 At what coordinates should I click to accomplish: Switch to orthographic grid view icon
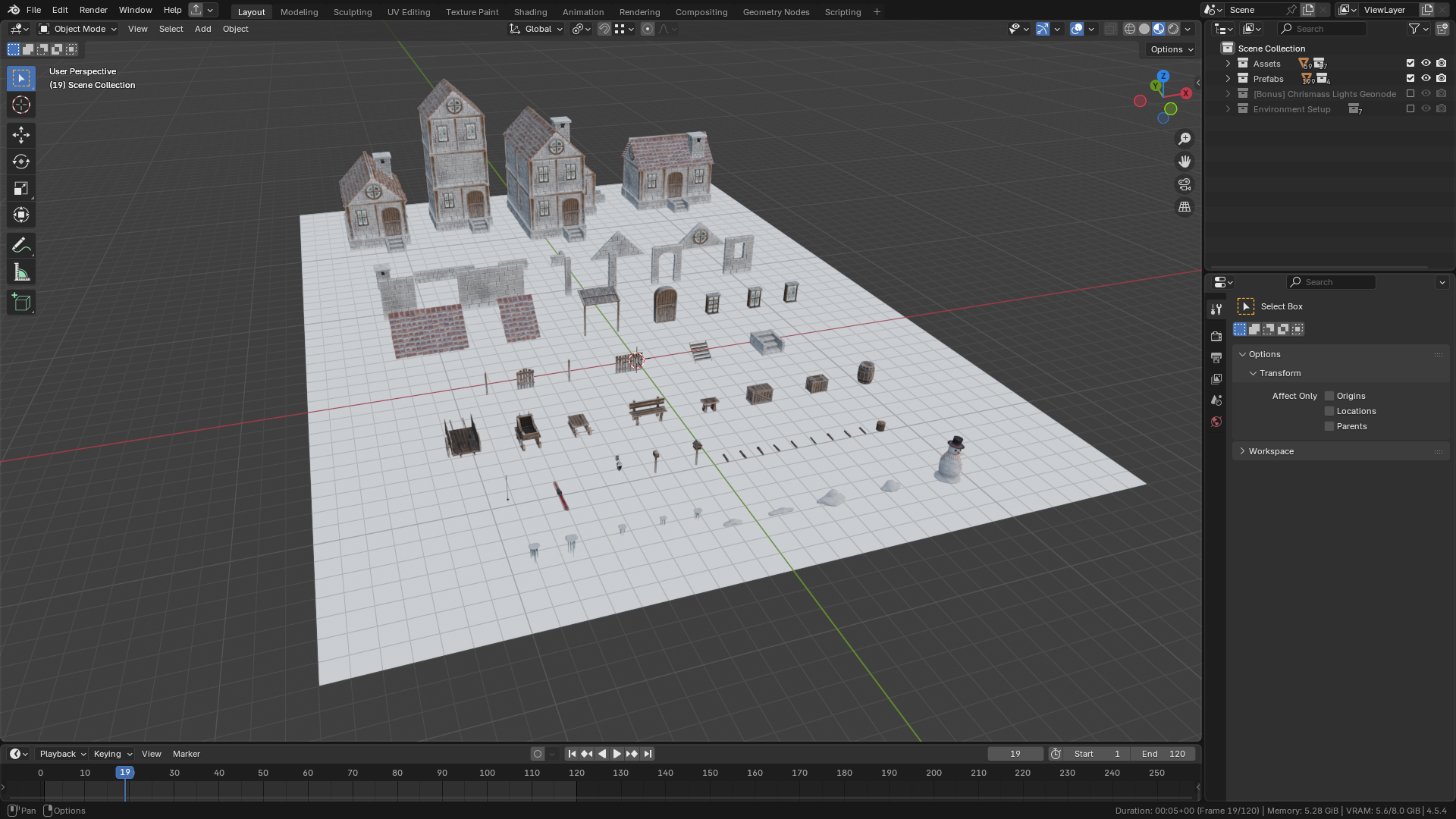(x=1184, y=207)
